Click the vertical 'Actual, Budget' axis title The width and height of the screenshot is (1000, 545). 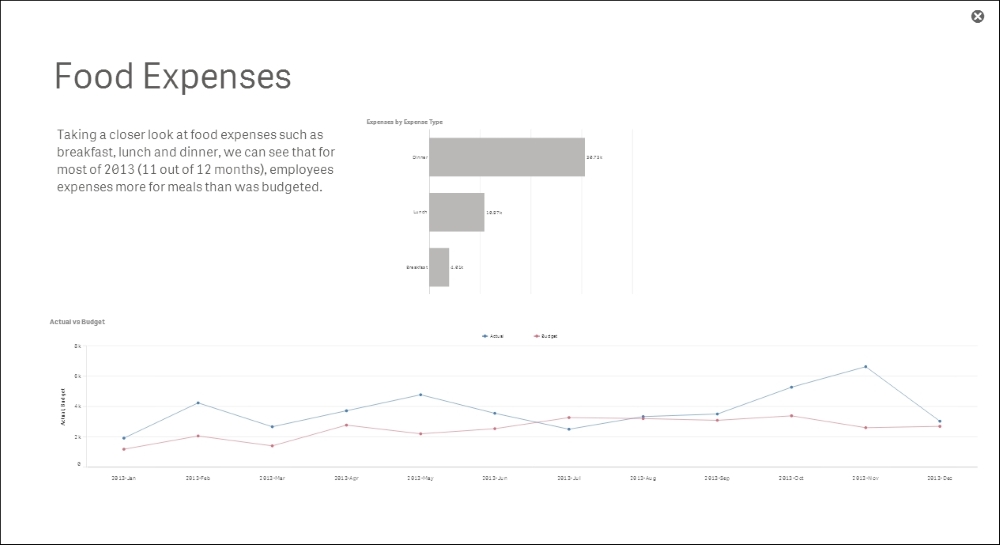tap(63, 407)
